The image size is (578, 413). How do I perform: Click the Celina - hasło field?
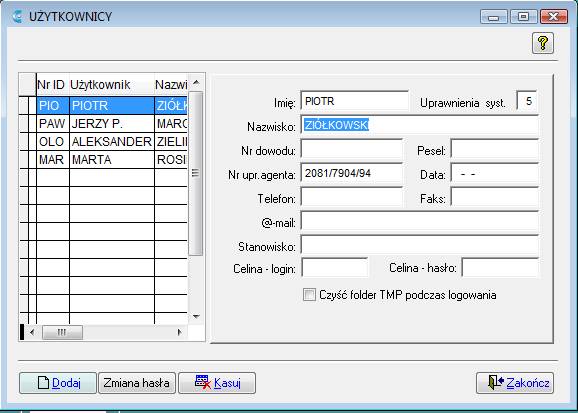(500, 267)
